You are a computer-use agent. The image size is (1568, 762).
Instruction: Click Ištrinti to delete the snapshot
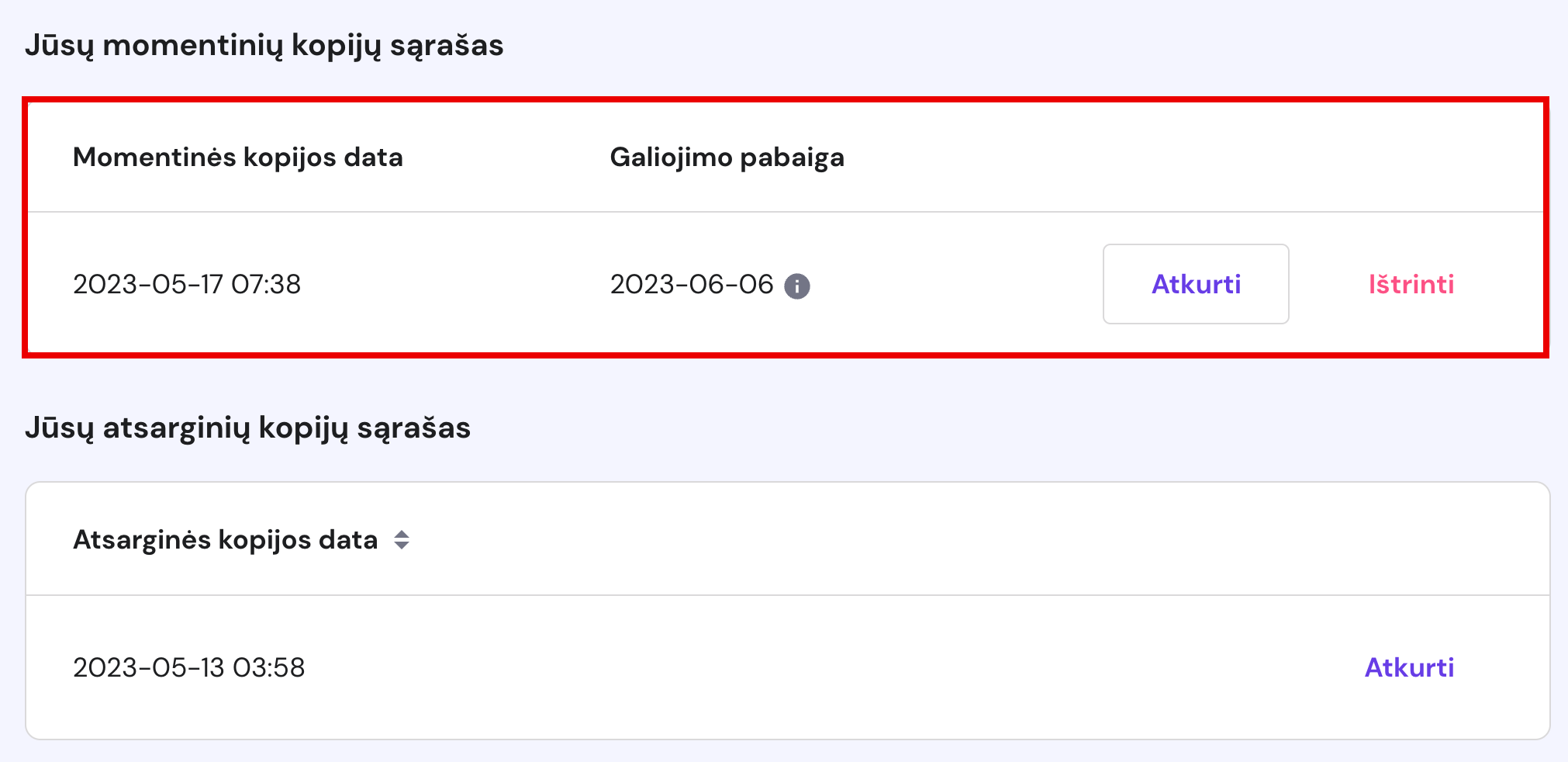tap(1411, 284)
